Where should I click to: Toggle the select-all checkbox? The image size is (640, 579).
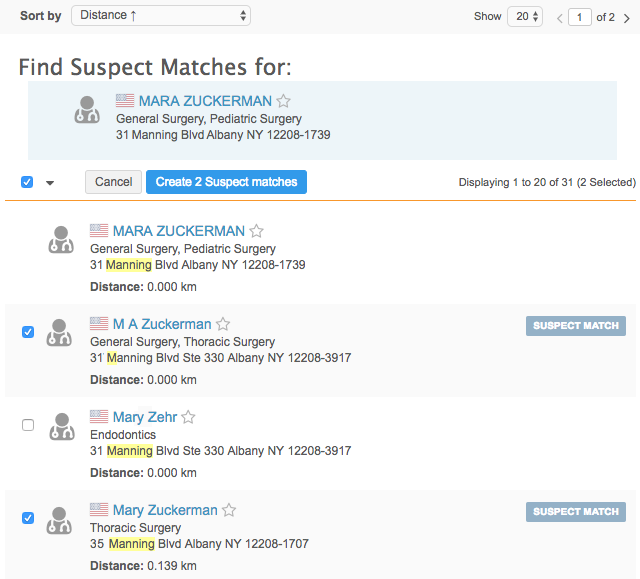coord(27,182)
